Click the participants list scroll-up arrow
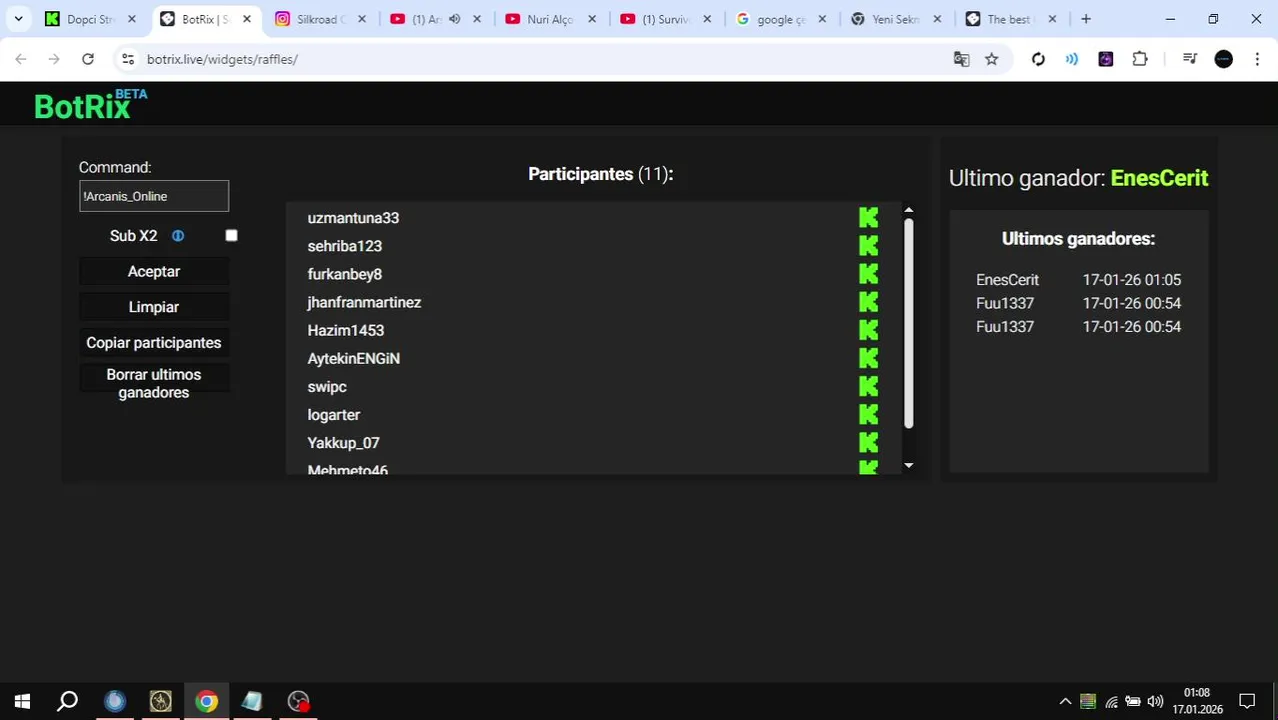 (908, 210)
